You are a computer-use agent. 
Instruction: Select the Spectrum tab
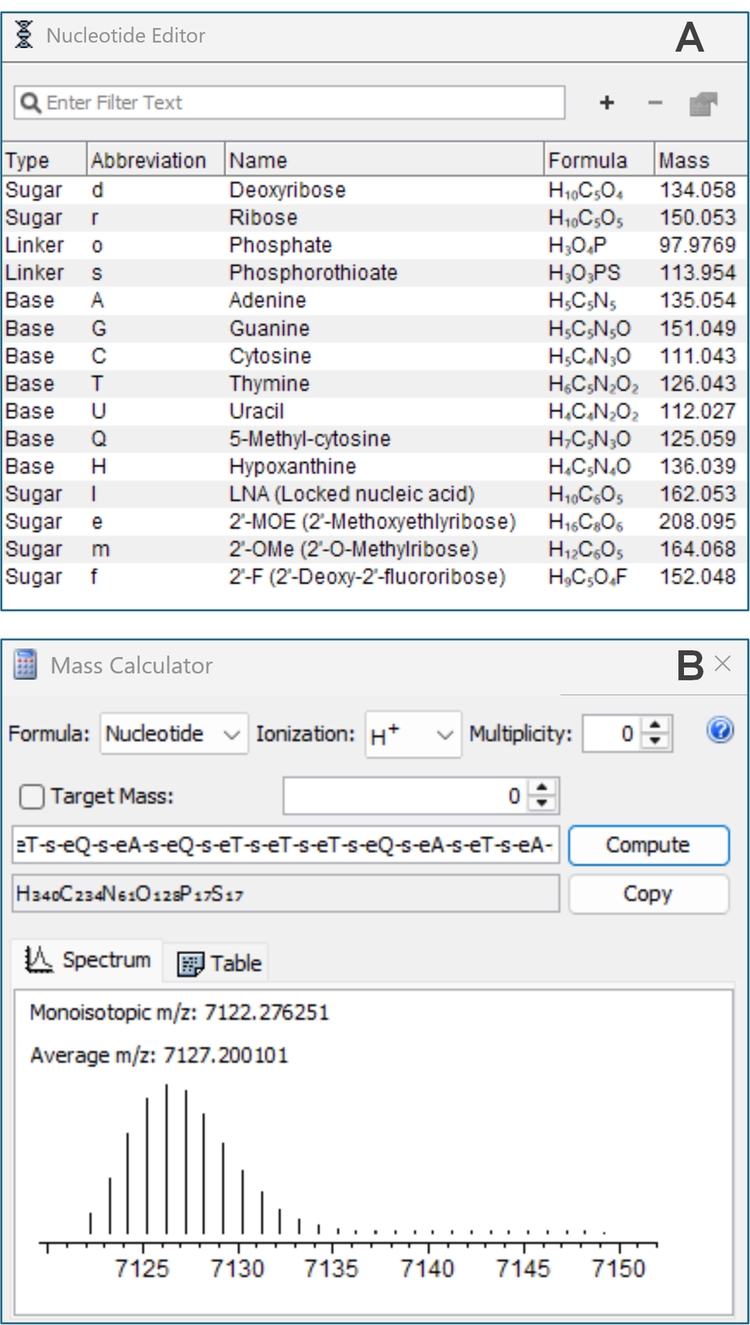click(x=90, y=960)
